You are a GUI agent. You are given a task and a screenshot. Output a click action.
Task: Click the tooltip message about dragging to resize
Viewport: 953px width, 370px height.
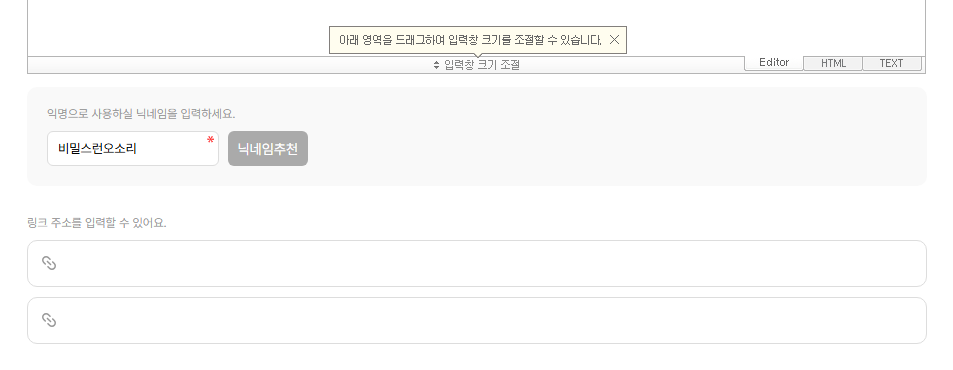pyautogui.click(x=470, y=40)
